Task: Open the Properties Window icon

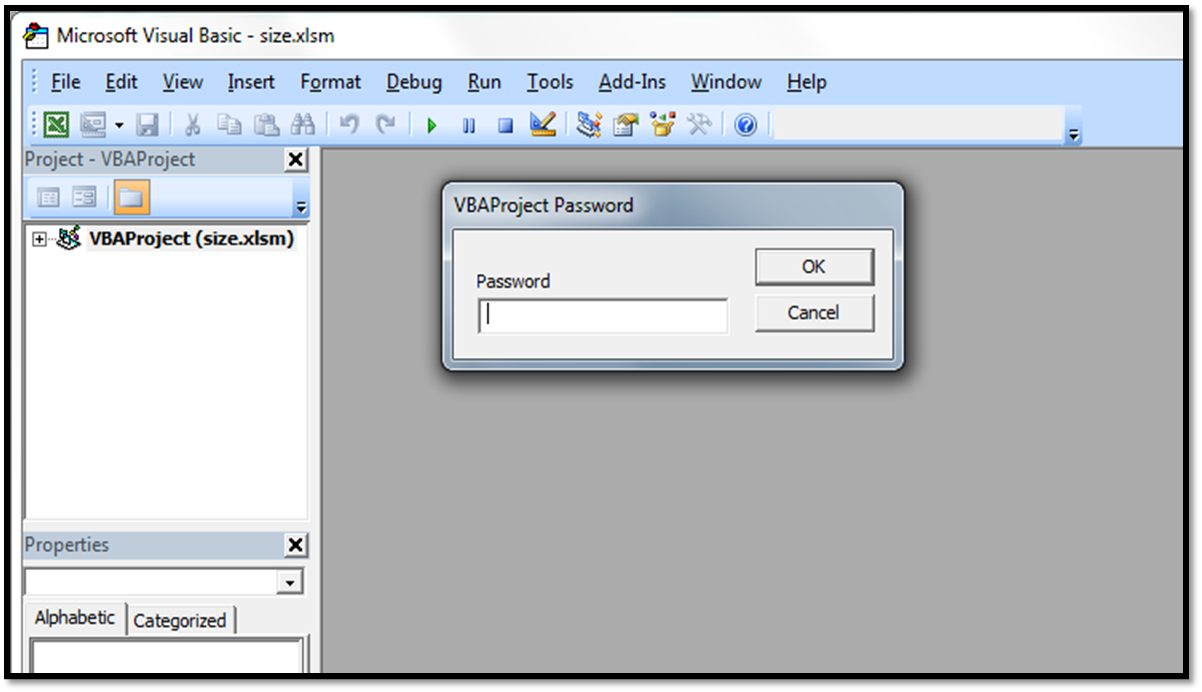Action: [624, 124]
